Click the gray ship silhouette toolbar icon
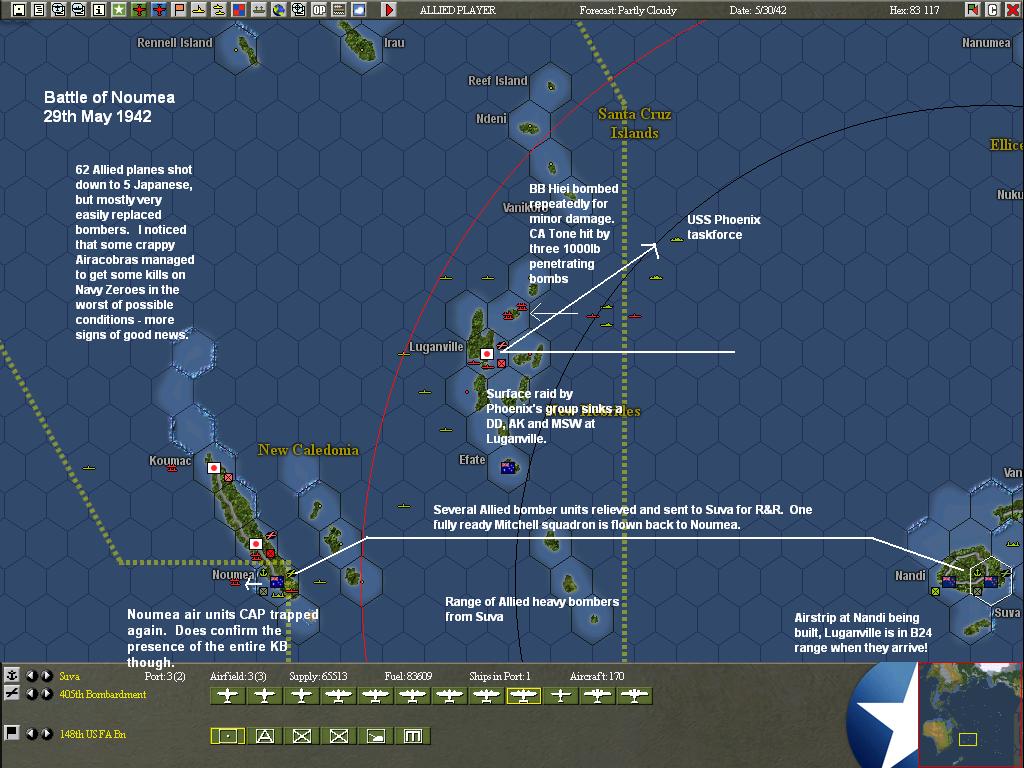The width and height of the screenshot is (1024, 768). 259,10
